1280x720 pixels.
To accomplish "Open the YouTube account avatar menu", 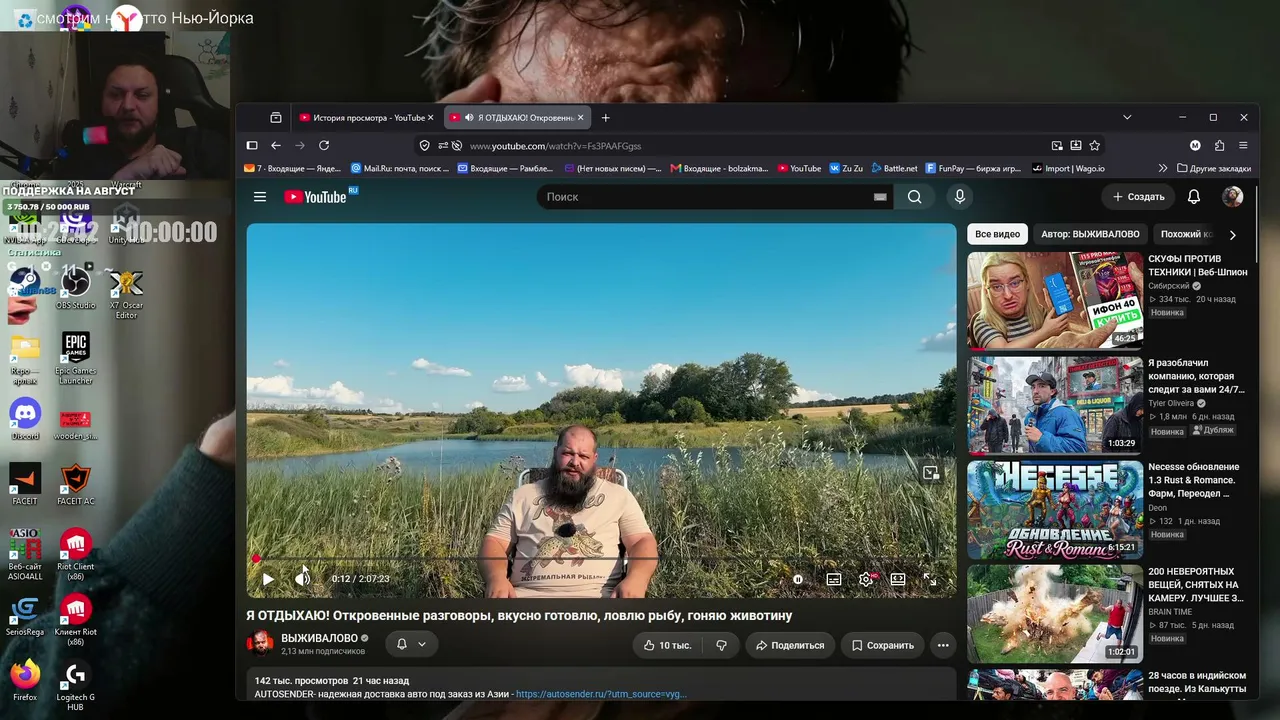I will [1233, 197].
